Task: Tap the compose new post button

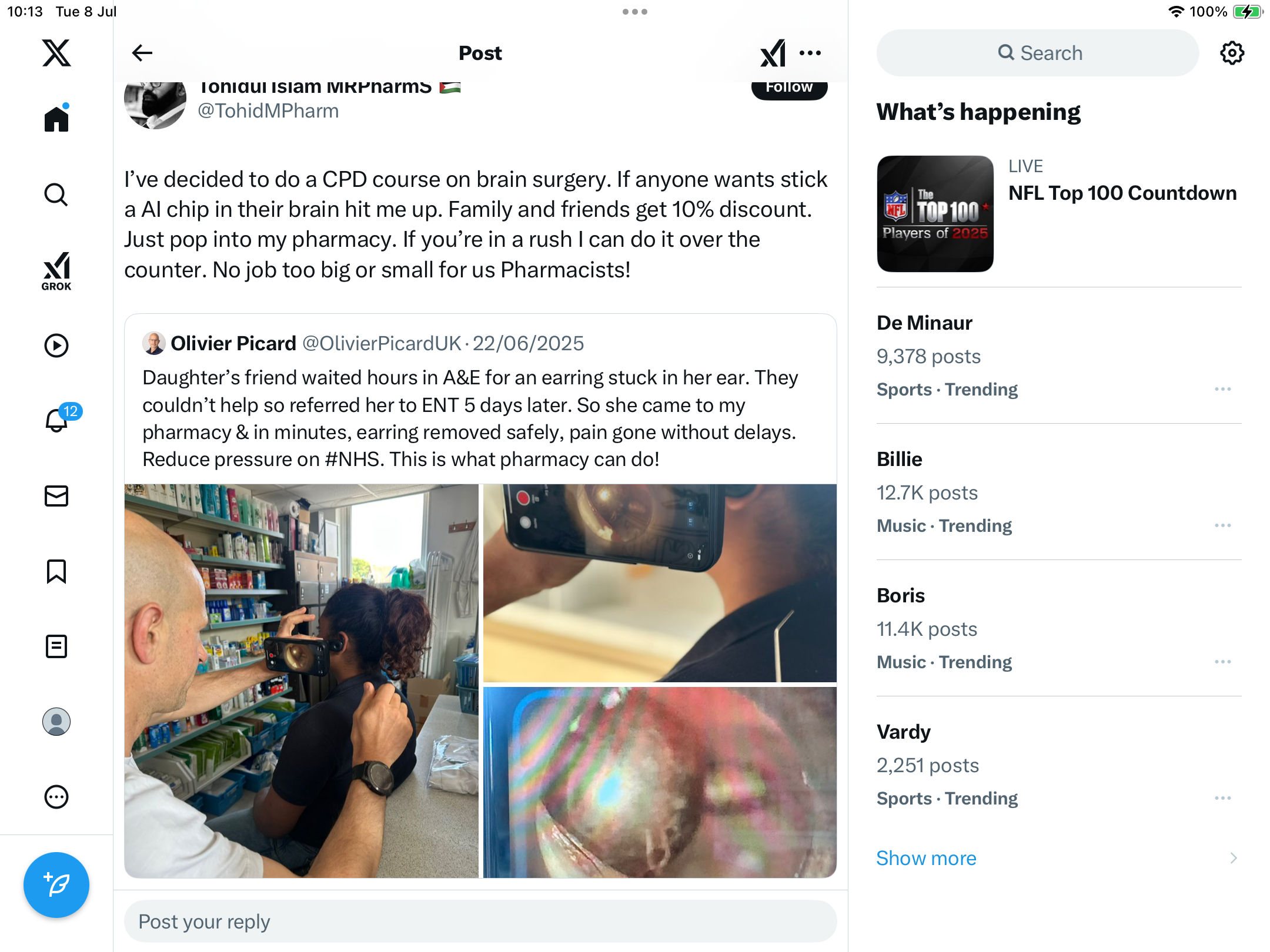Action: coord(56,884)
